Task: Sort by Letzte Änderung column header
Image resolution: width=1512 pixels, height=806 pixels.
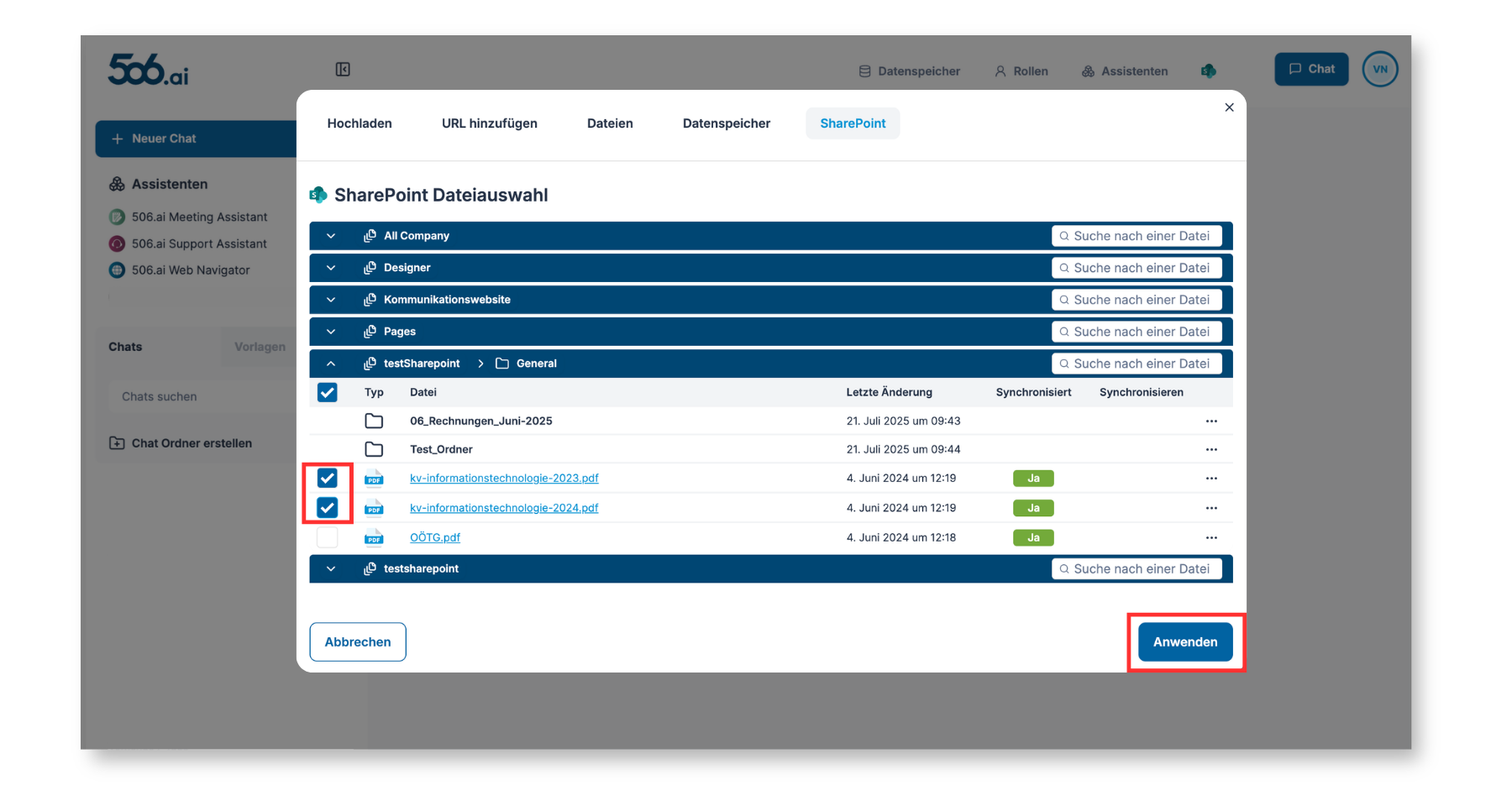Action: coord(889,392)
